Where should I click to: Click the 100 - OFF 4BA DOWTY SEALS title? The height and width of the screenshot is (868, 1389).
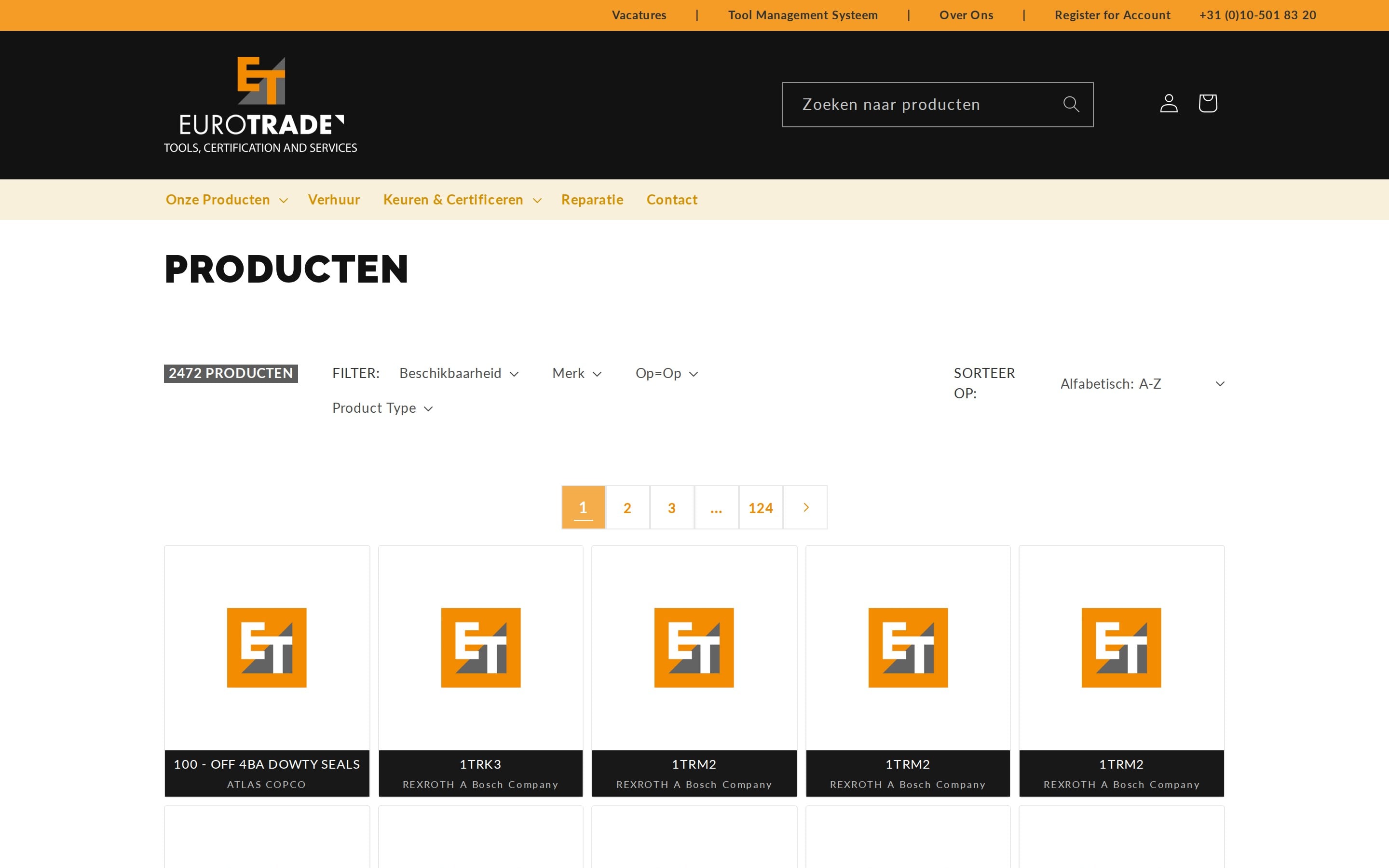(267, 765)
